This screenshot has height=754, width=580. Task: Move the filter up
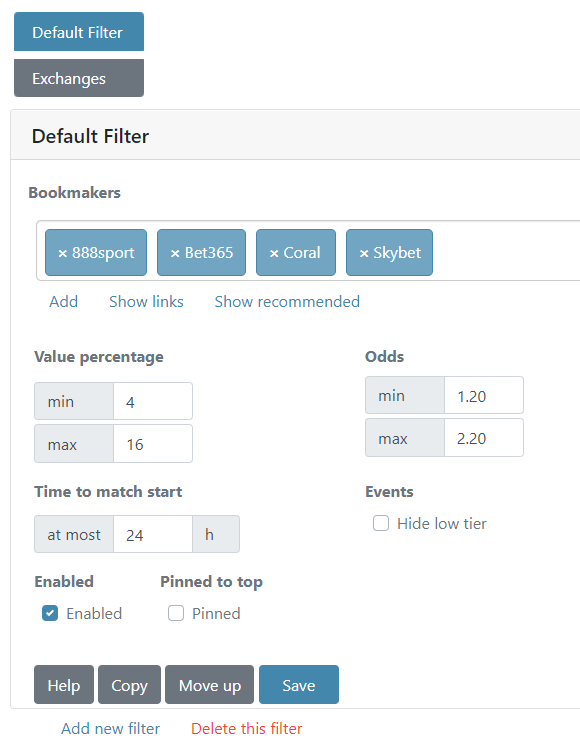210,685
